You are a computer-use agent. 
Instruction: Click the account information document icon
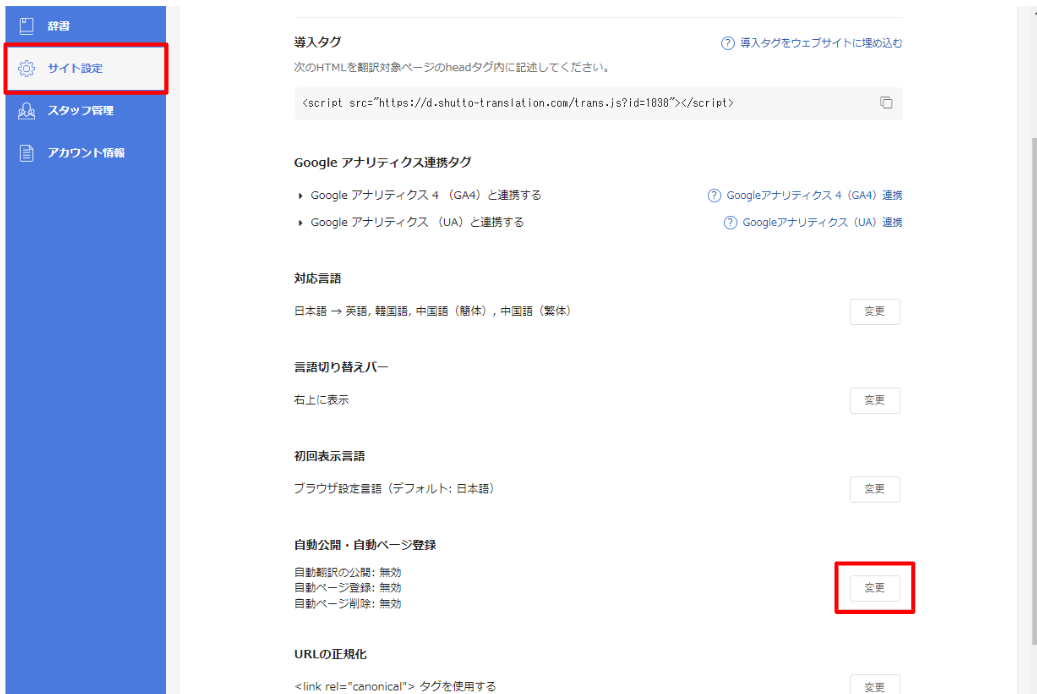click(26, 153)
